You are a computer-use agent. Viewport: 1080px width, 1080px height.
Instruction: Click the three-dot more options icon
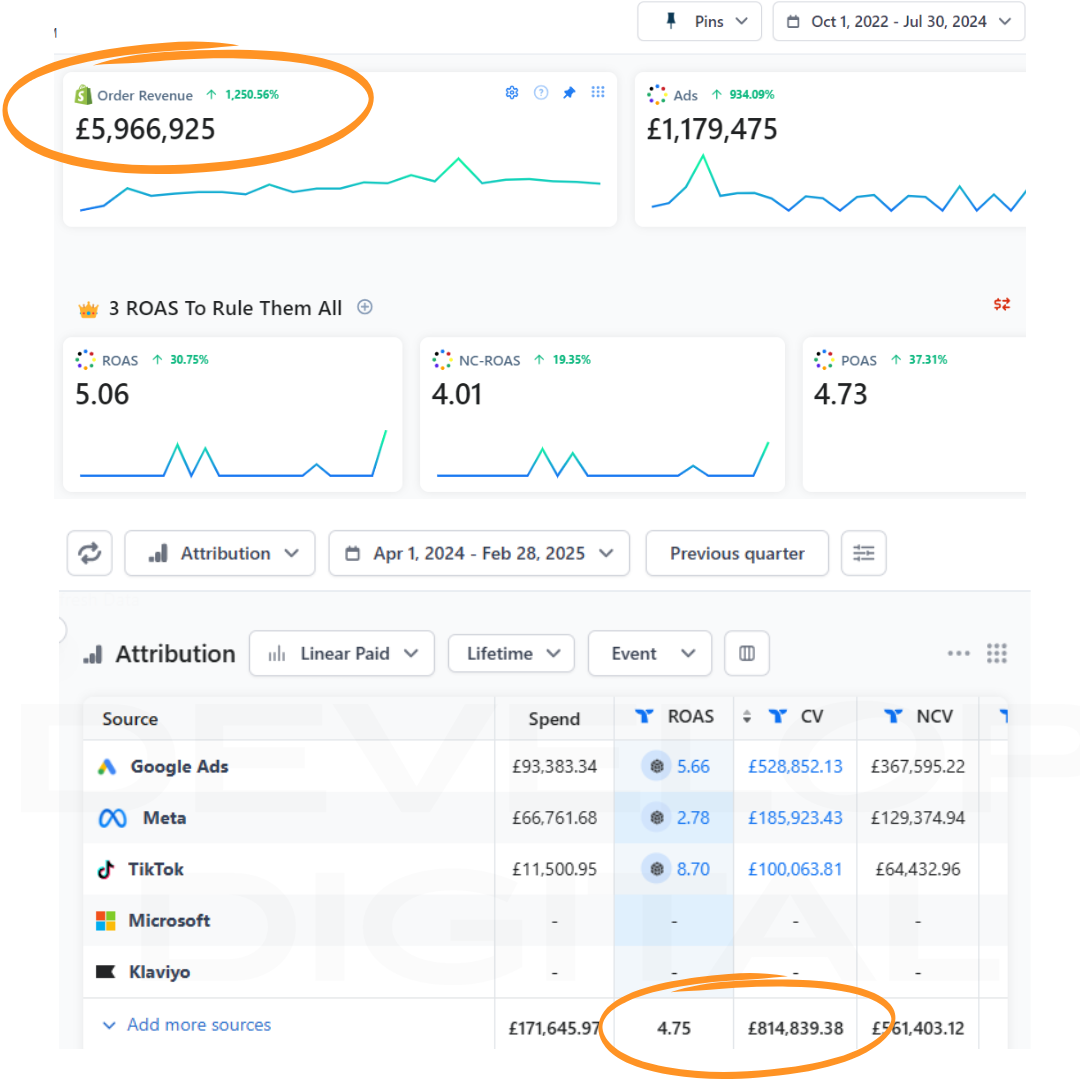click(958, 654)
